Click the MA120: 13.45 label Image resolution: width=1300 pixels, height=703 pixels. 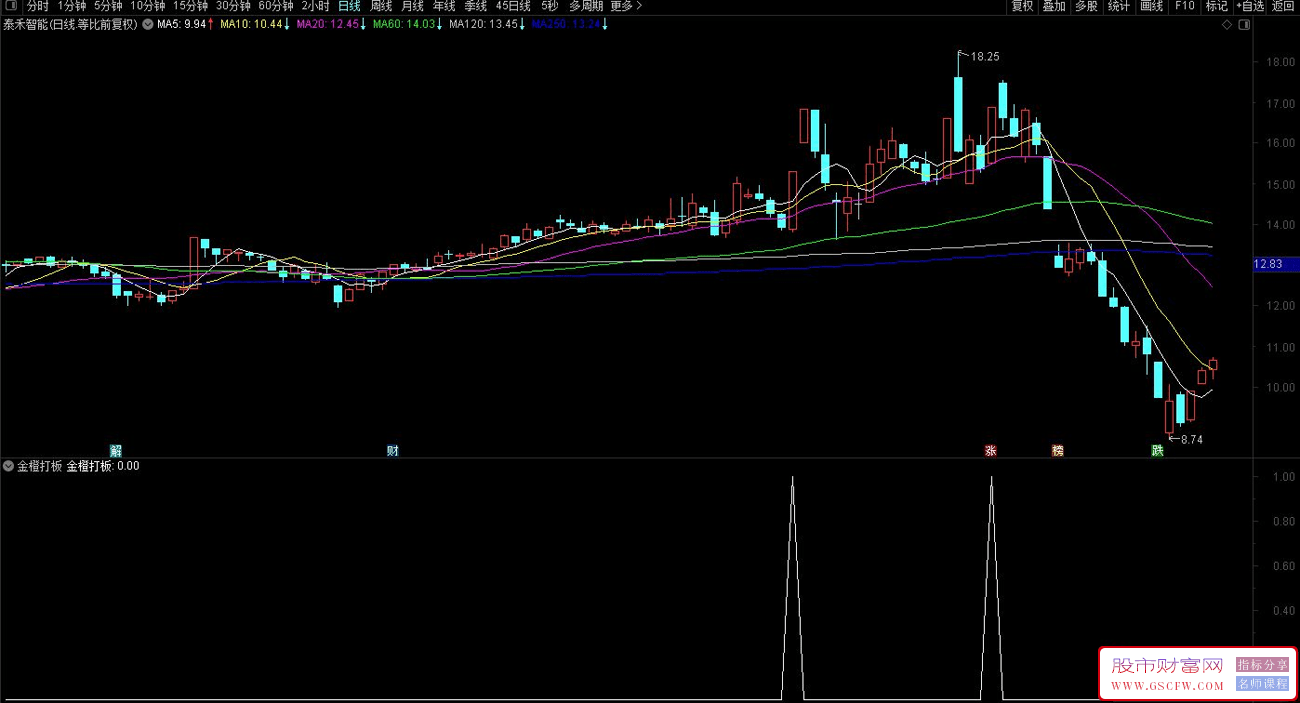[487, 24]
